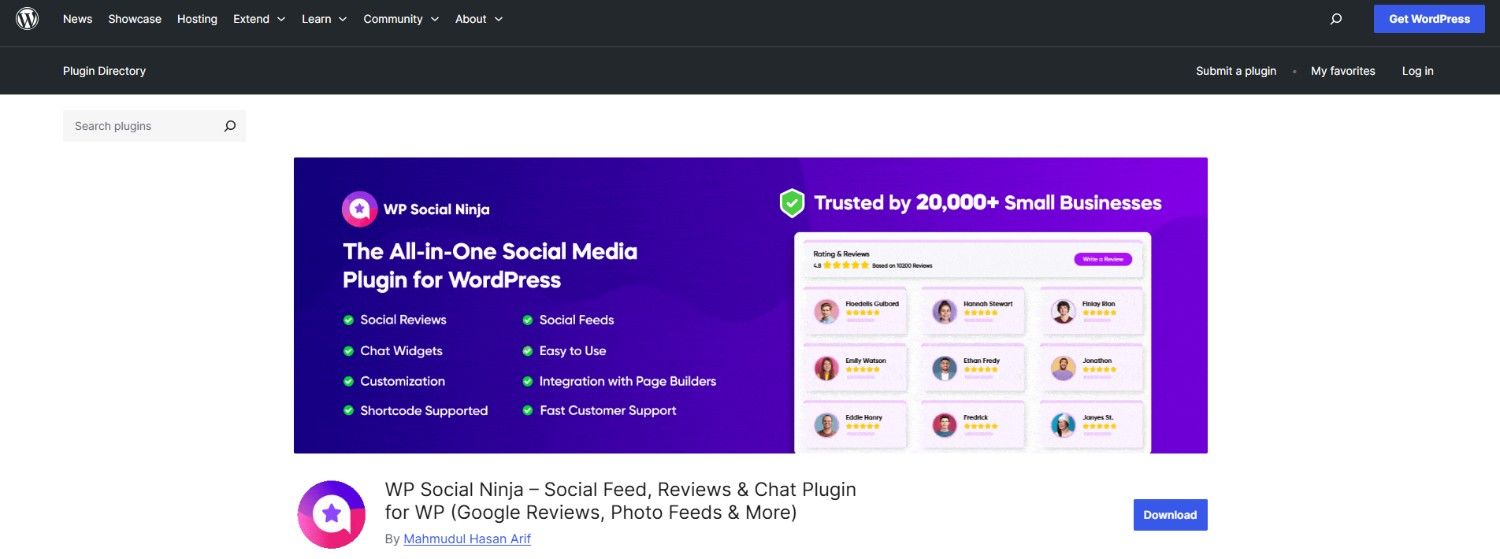Open author link Mahmudul Hasan Arif
Image resolution: width=1500 pixels, height=559 pixels.
pos(467,539)
